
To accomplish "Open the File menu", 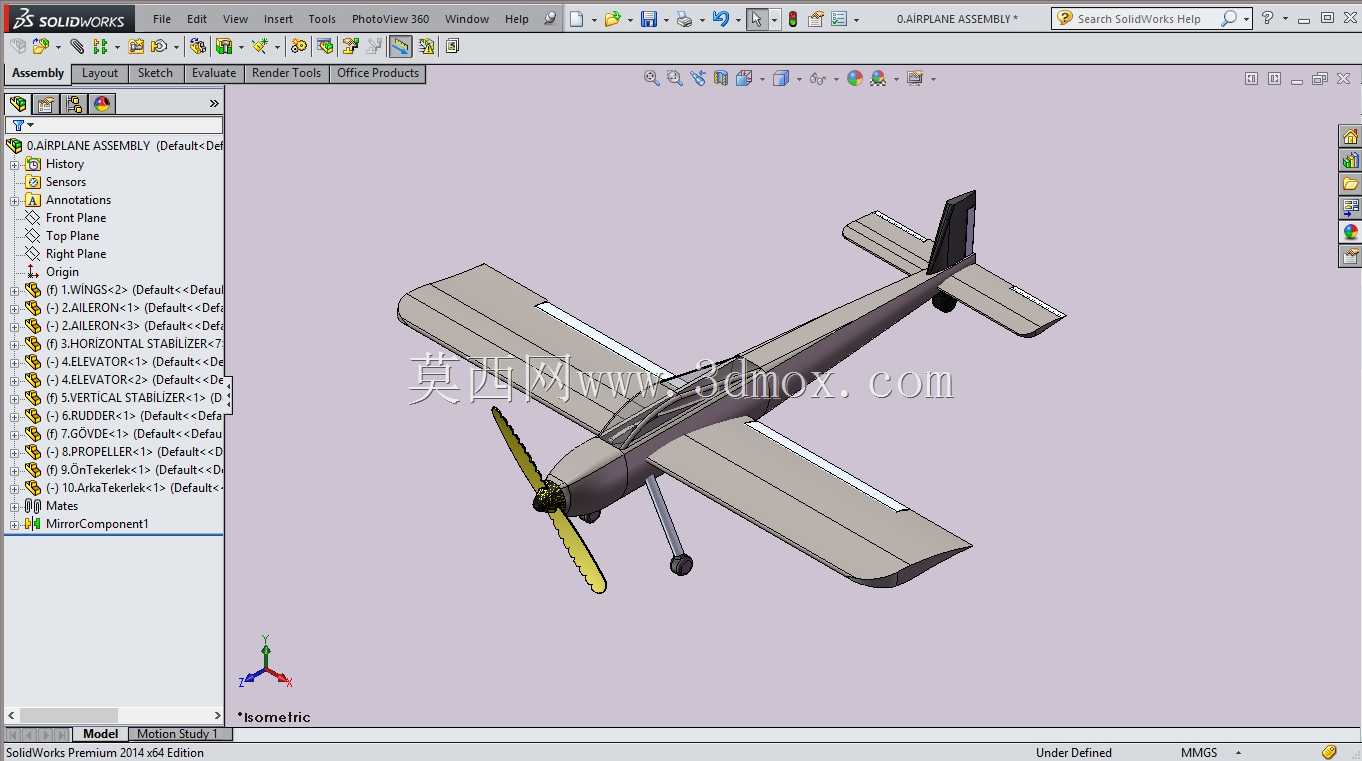I will pos(162,19).
